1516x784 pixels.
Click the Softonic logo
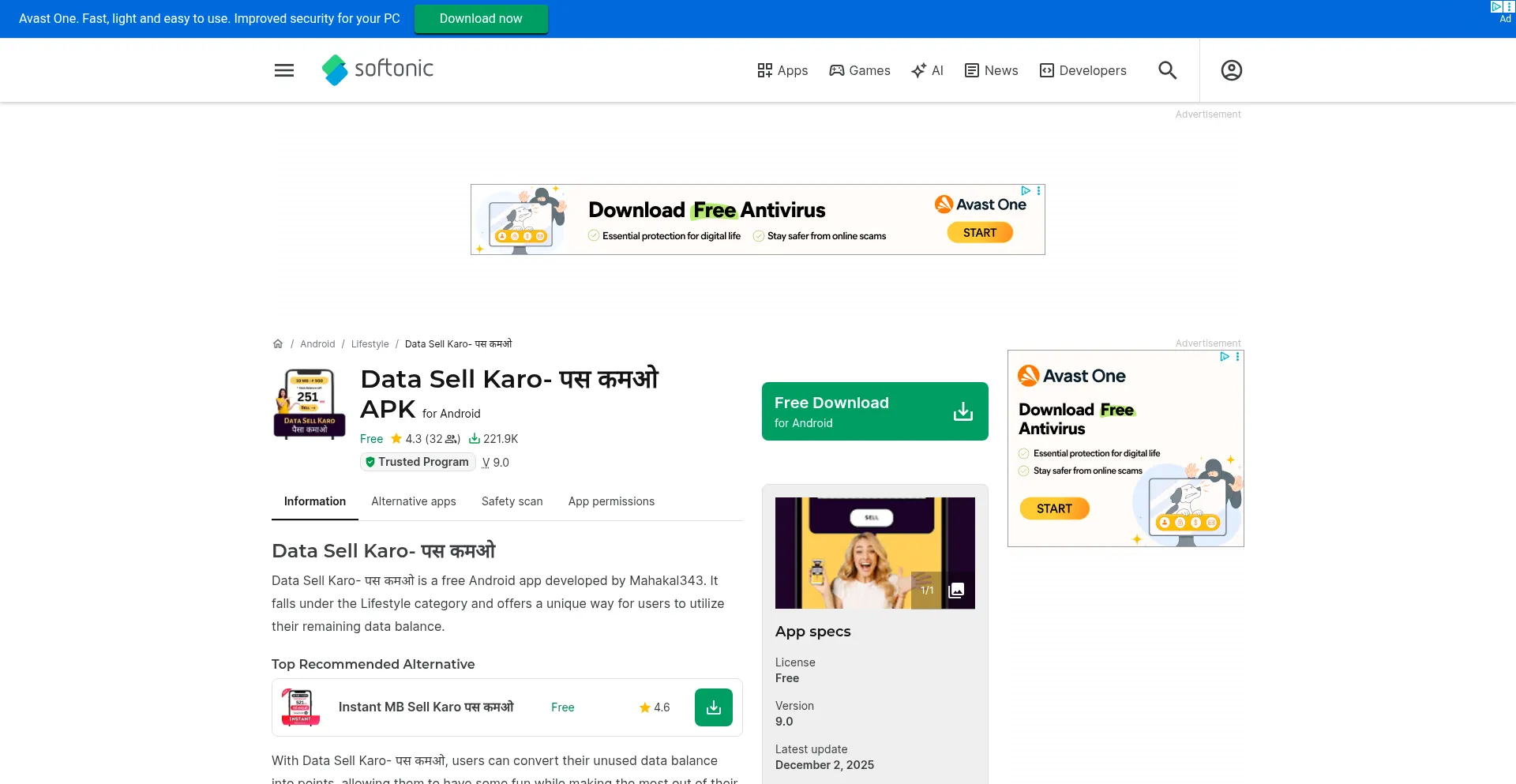(x=377, y=69)
